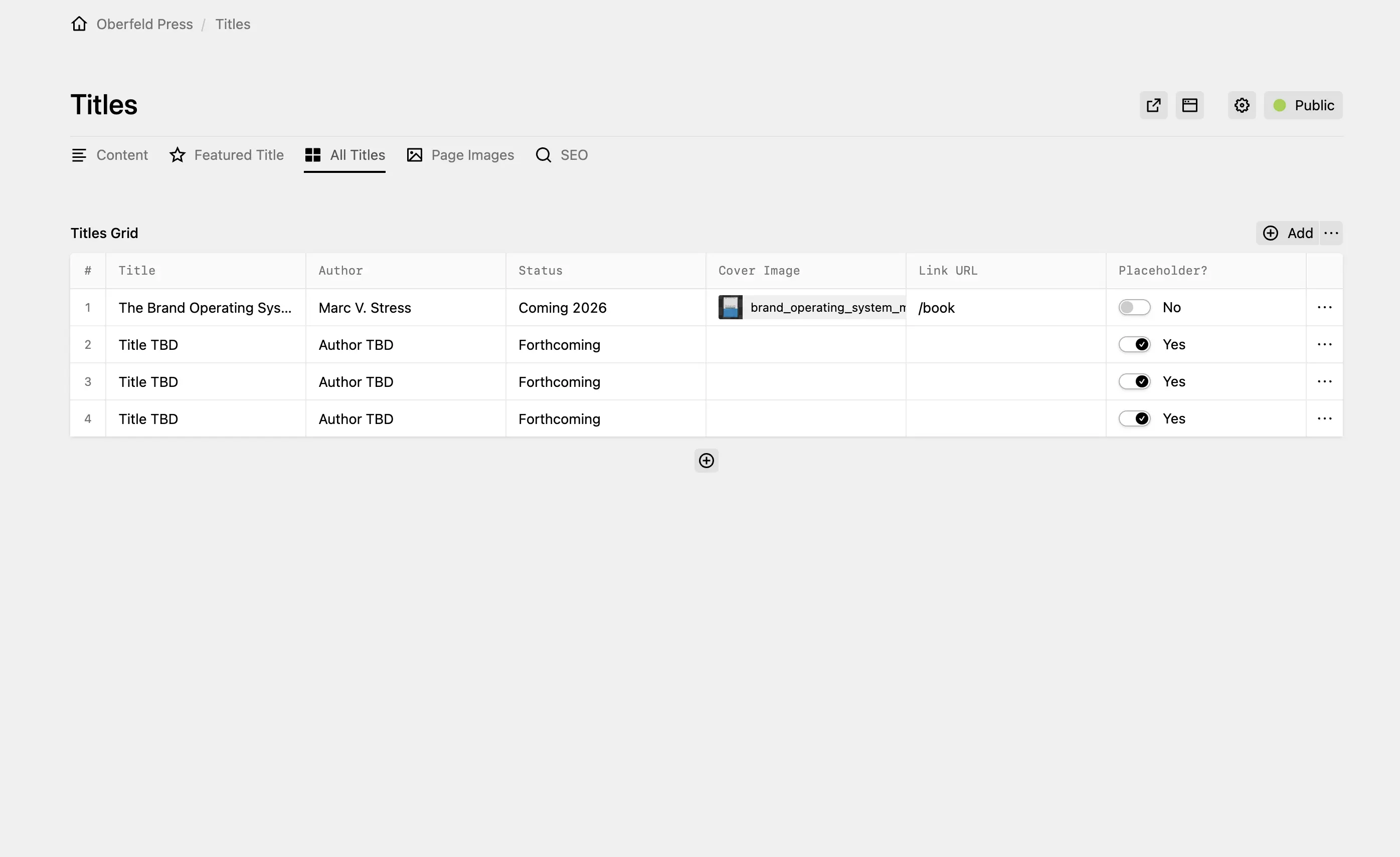Click the circled plus icon below the table
The width and height of the screenshot is (1400, 857).
[x=706, y=460]
